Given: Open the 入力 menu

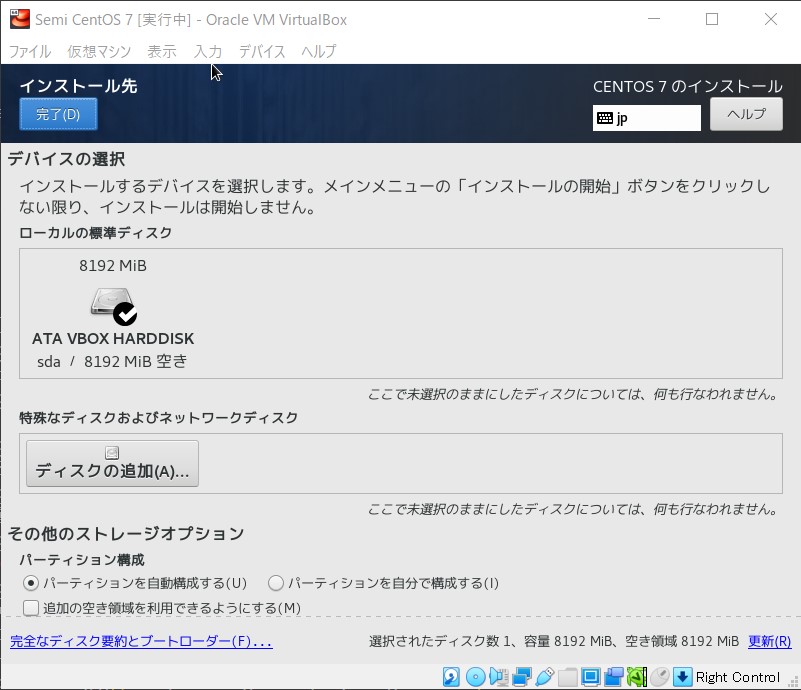Looking at the screenshot, I should point(208,51).
